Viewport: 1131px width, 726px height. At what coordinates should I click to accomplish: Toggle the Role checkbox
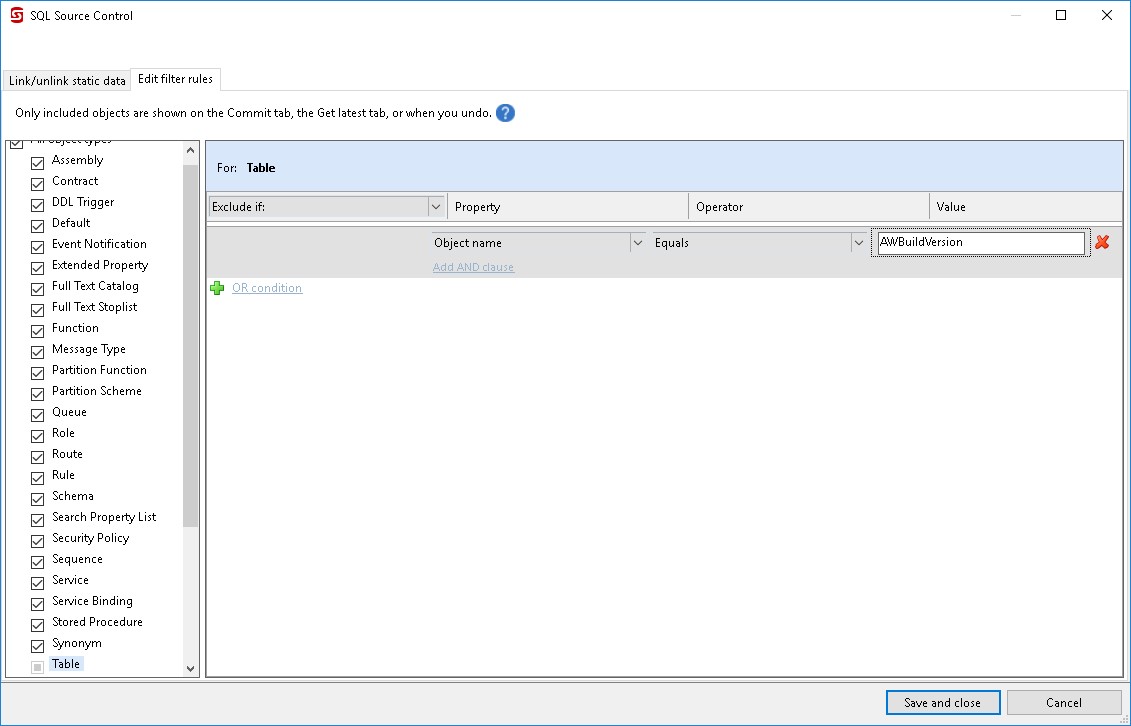click(38, 435)
